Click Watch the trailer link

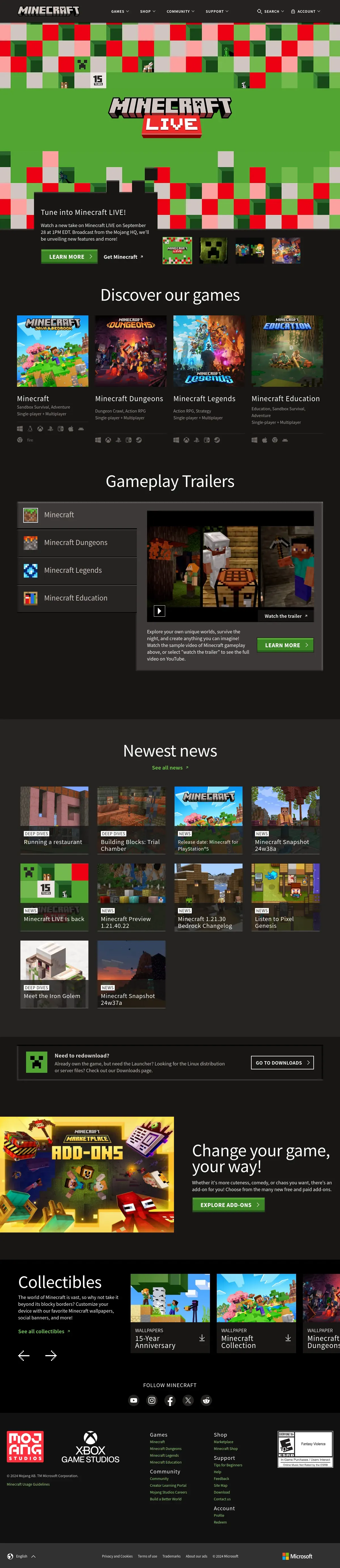286,616
